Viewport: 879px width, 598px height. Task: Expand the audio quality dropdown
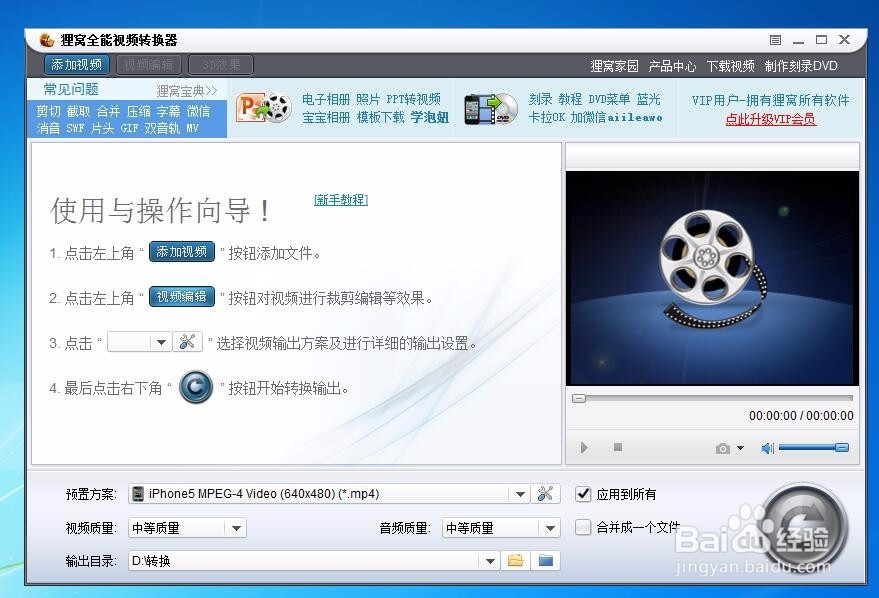click(x=550, y=528)
